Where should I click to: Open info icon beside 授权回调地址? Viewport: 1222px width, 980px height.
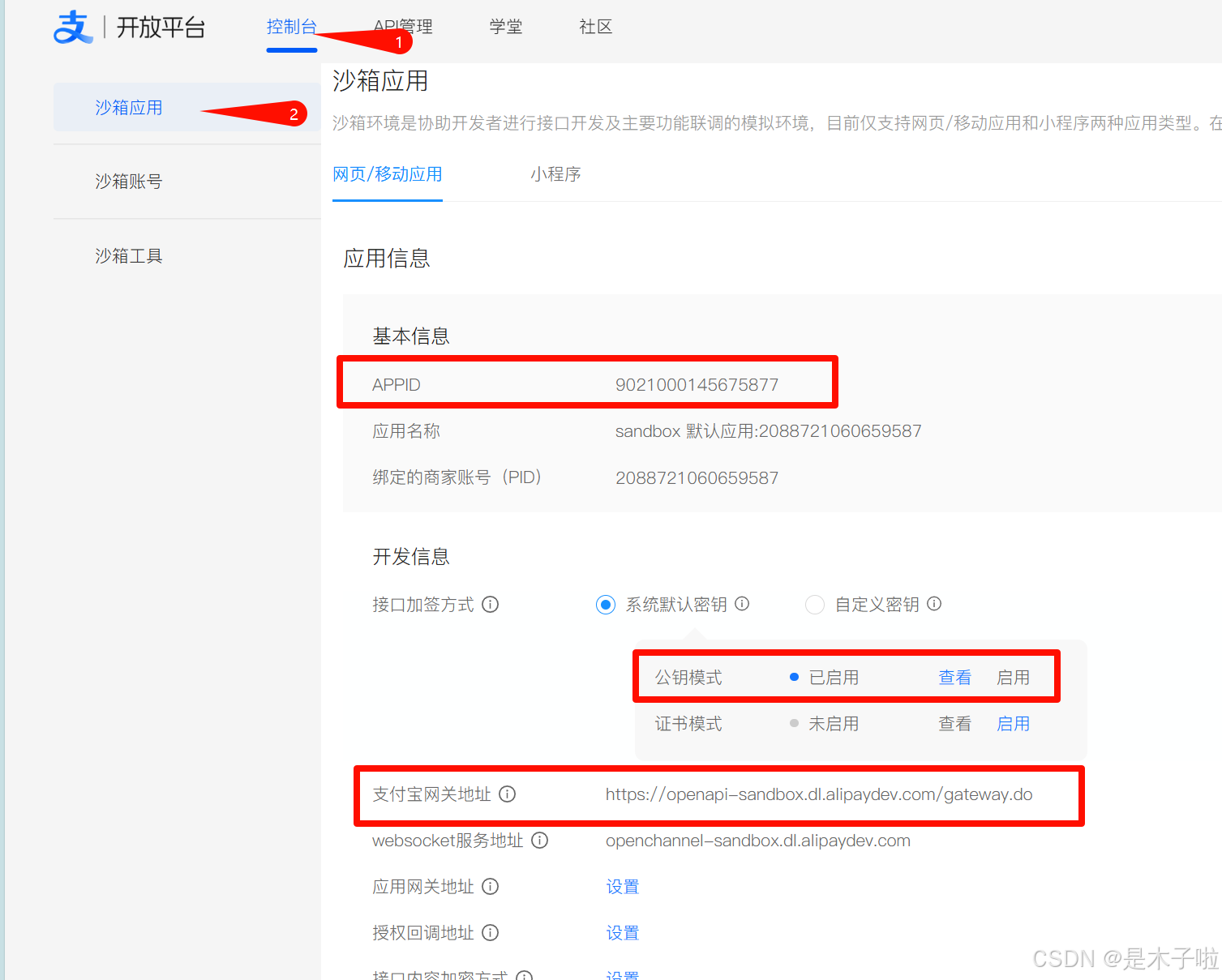(491, 932)
